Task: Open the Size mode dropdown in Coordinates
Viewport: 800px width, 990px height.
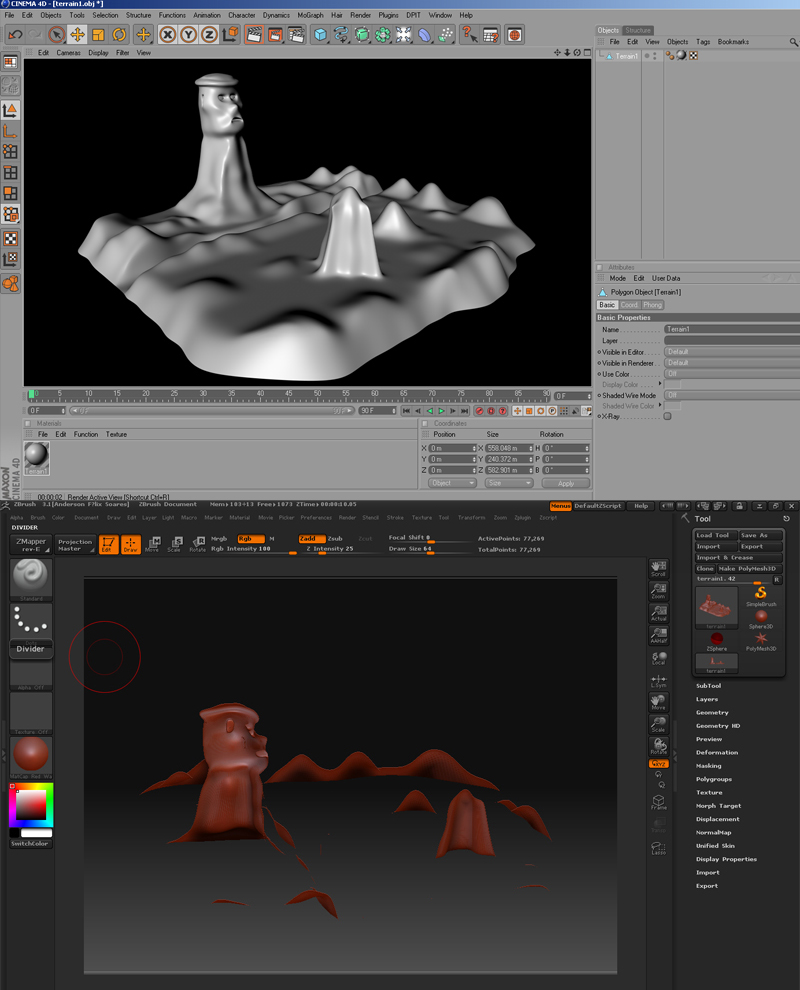Action: point(509,483)
